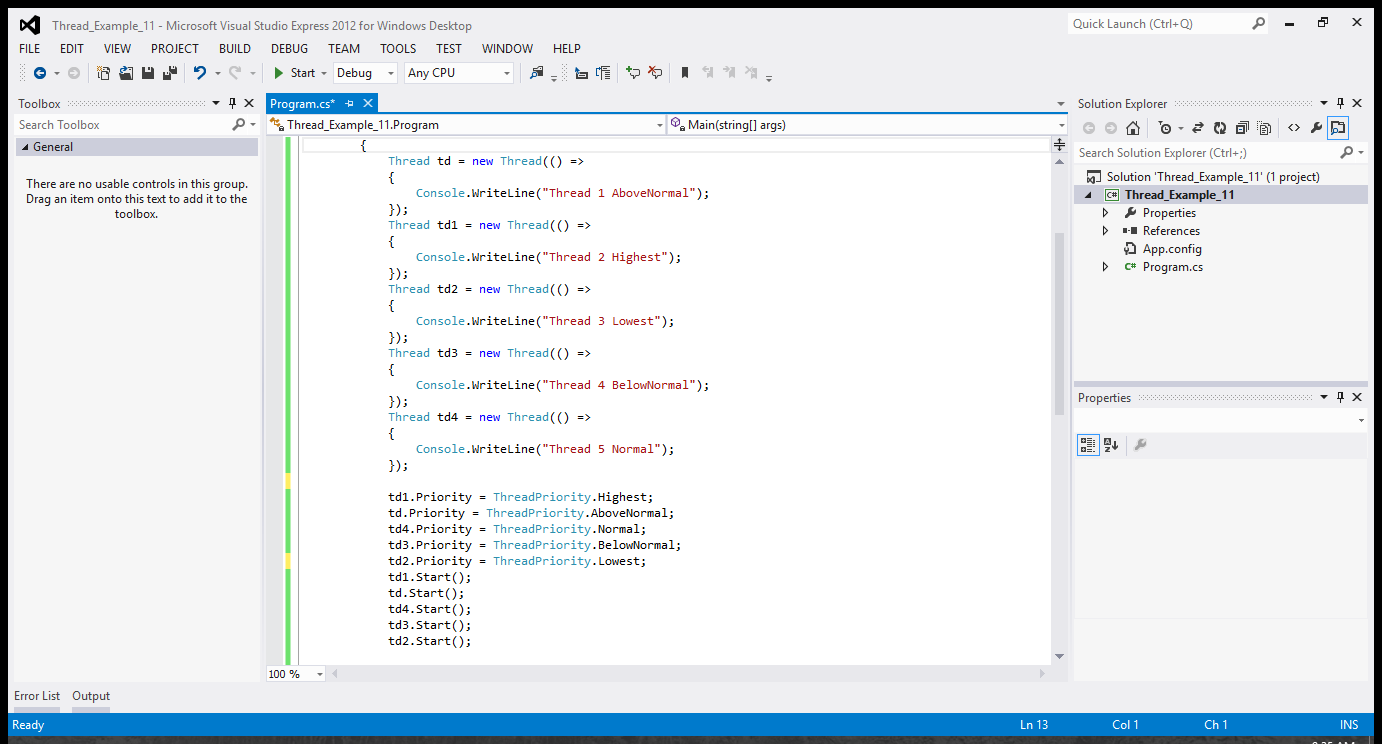Click the Navigate Backward toolbar arrow
Viewport: 1382px width, 744px height.
[40, 73]
